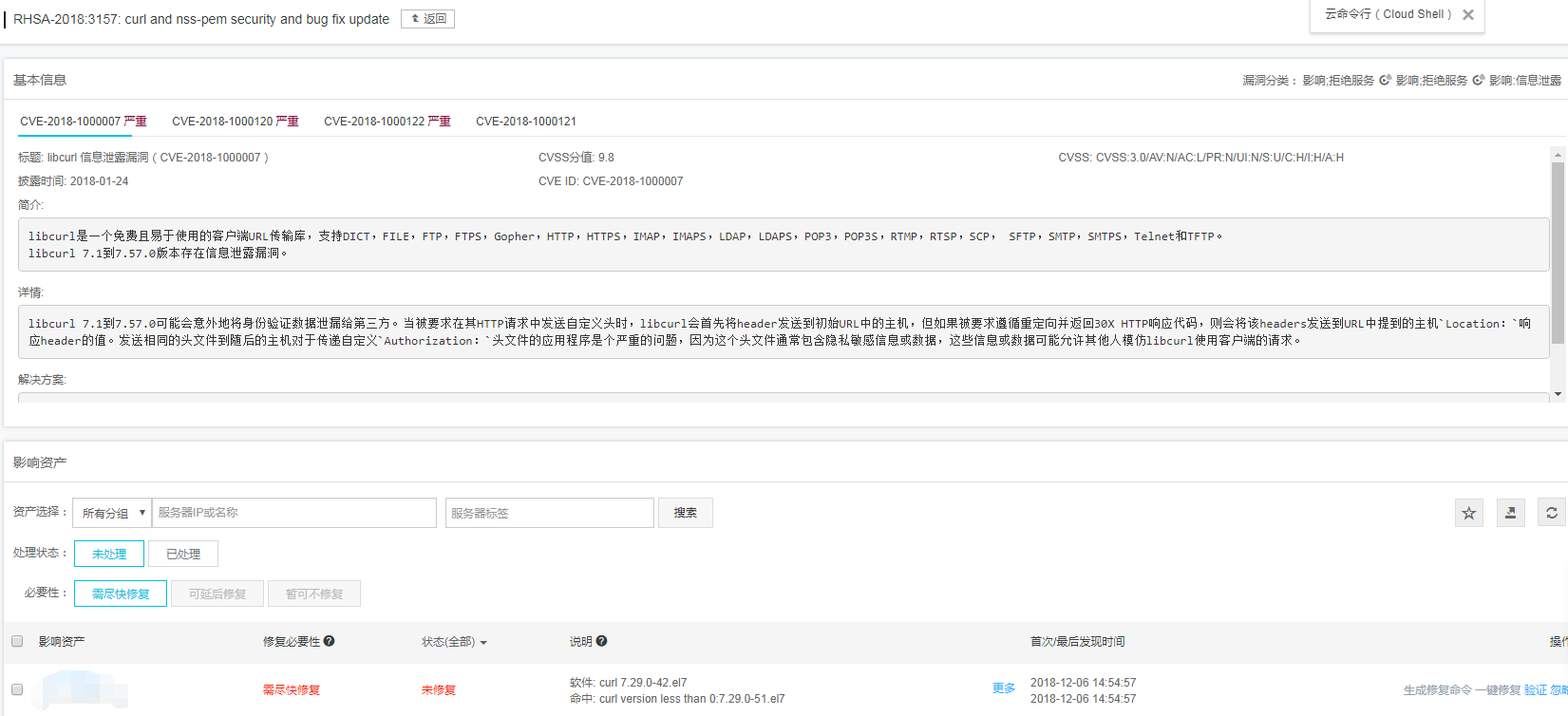Click first link icon after 影响;拒绝服务
Image resolution: width=1568 pixels, height=716 pixels.
tap(1385, 81)
